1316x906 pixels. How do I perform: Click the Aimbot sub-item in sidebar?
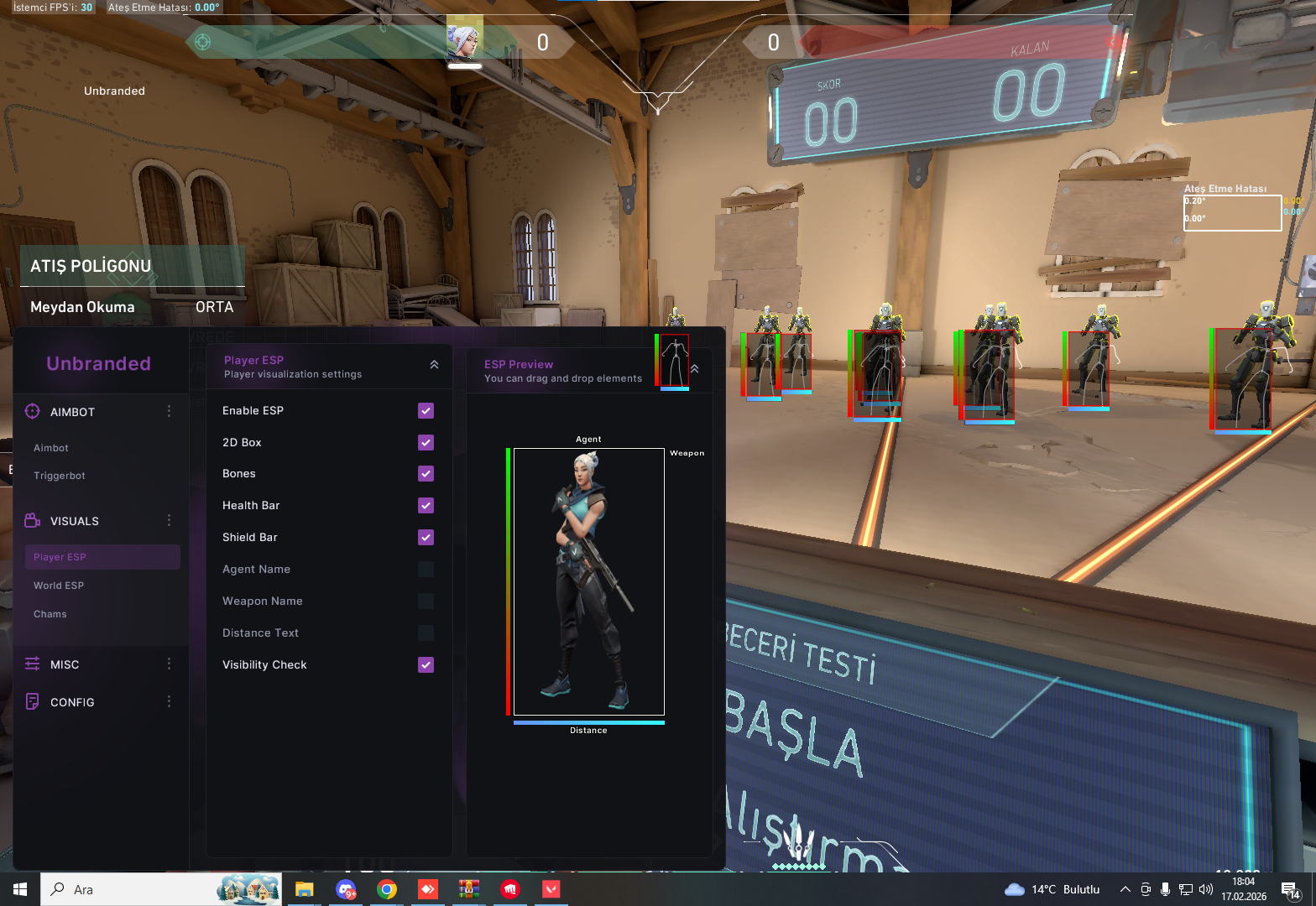[x=51, y=448]
